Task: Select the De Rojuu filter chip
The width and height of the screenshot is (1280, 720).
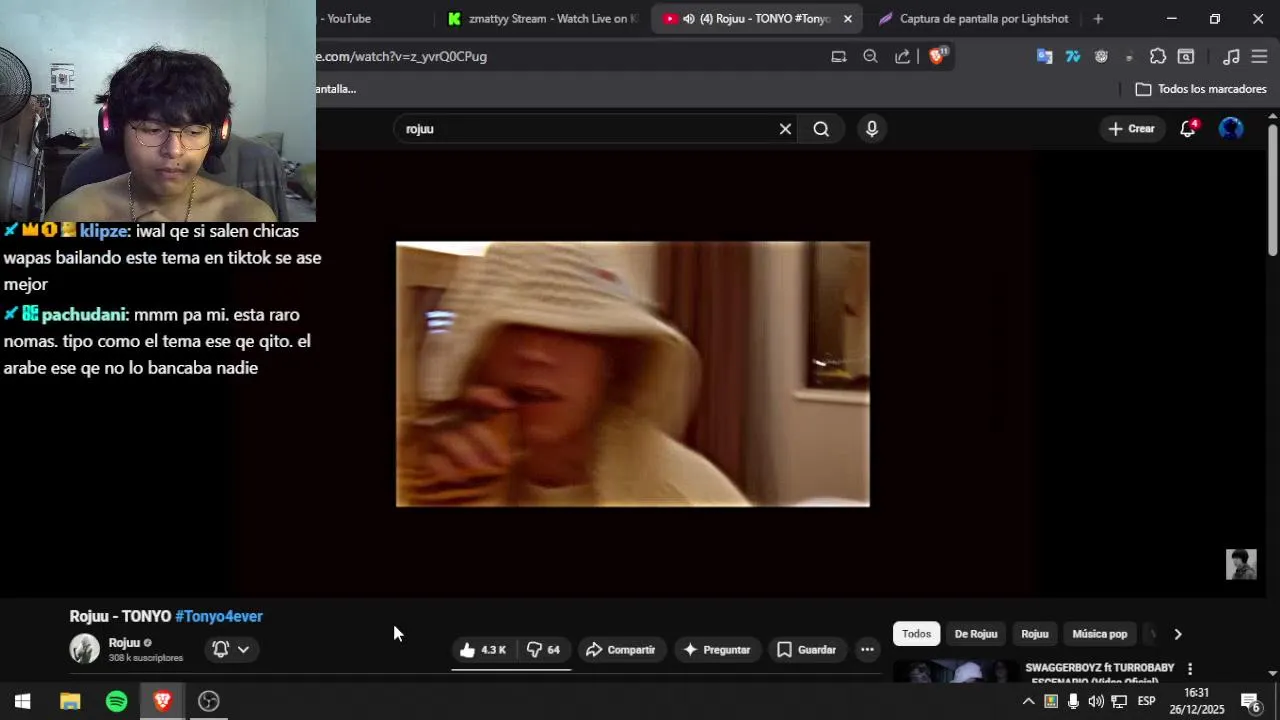Action: (x=976, y=634)
